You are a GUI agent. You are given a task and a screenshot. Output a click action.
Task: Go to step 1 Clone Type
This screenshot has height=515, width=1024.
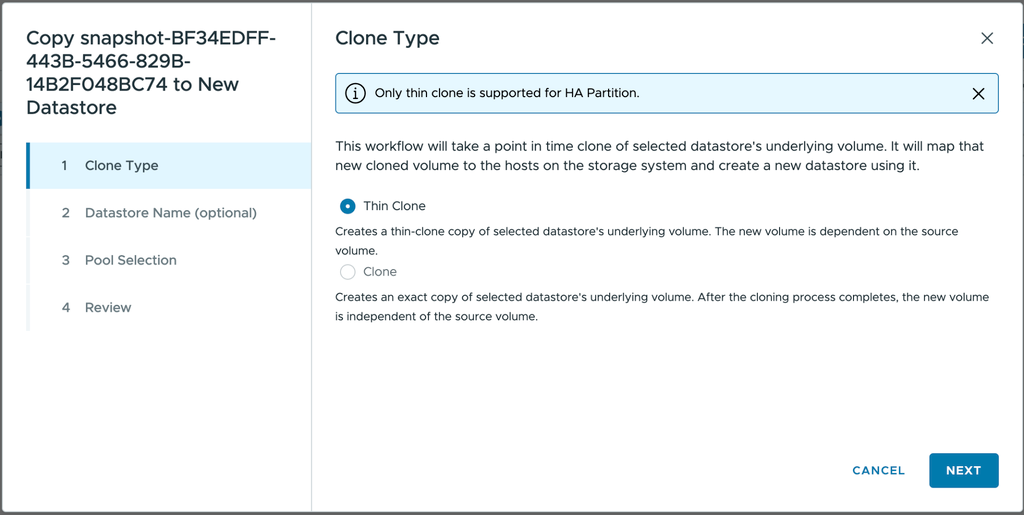[x=168, y=166]
